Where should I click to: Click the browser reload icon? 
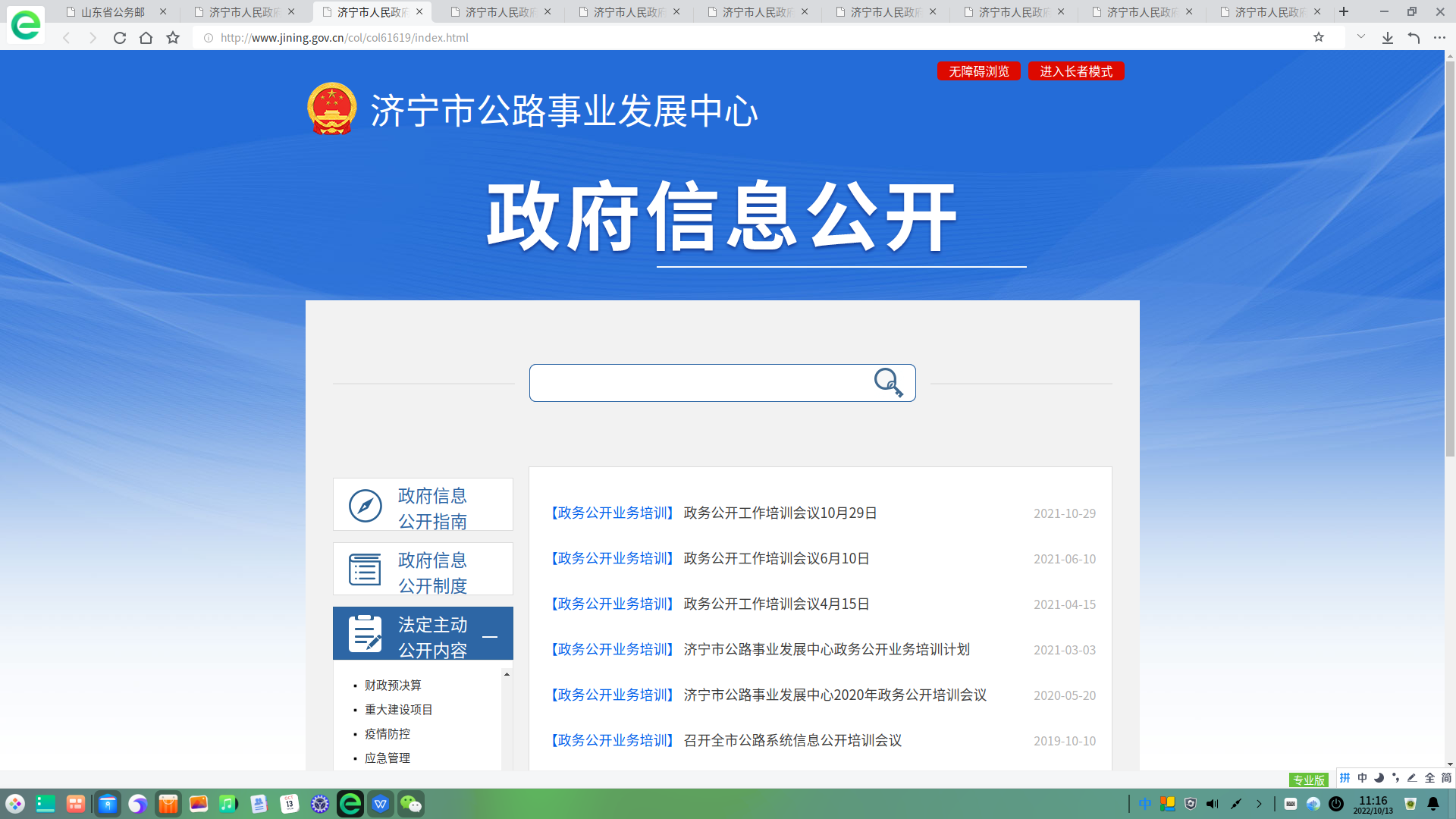pos(120,38)
